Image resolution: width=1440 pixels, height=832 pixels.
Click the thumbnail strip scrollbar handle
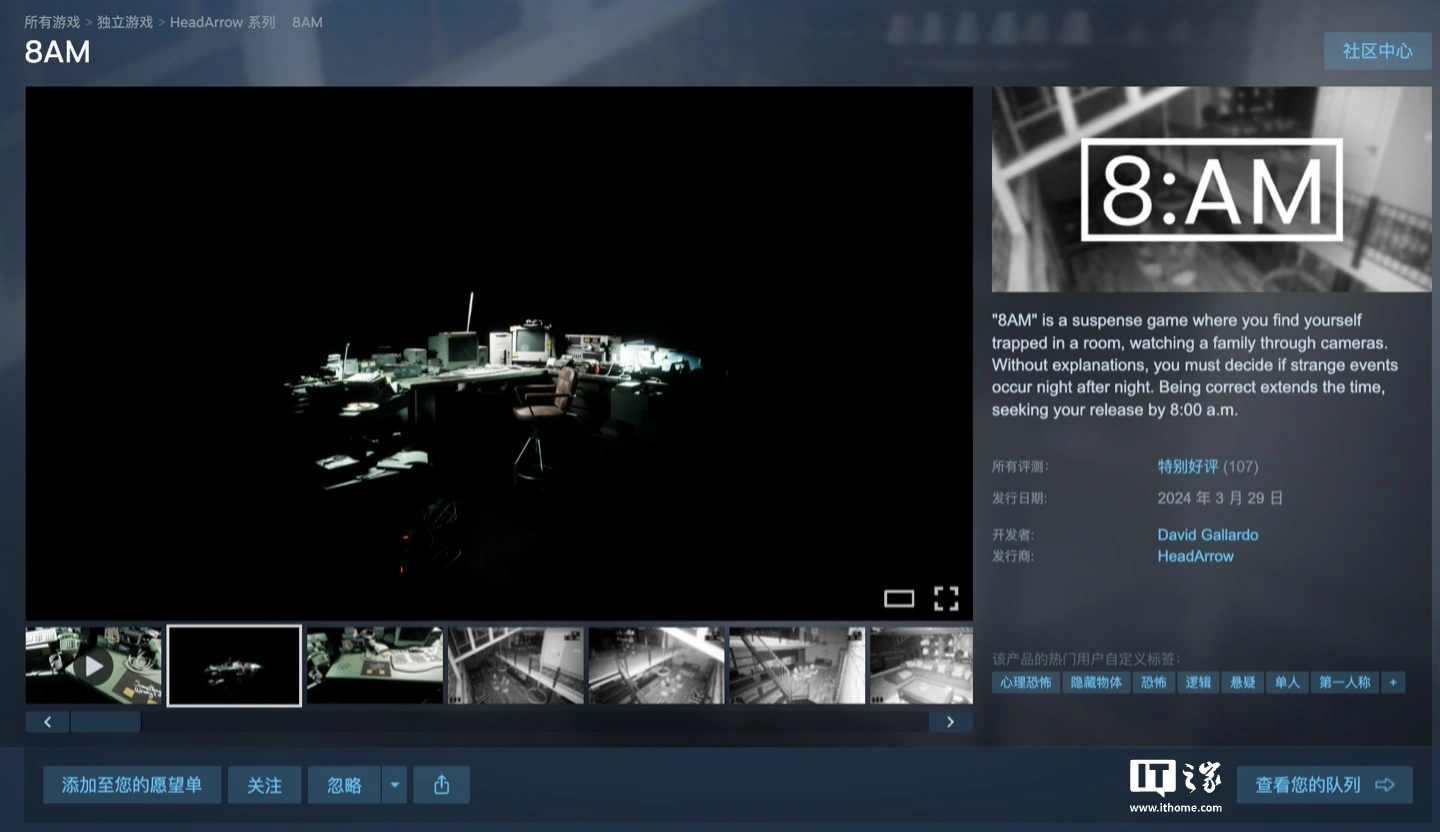click(x=105, y=721)
